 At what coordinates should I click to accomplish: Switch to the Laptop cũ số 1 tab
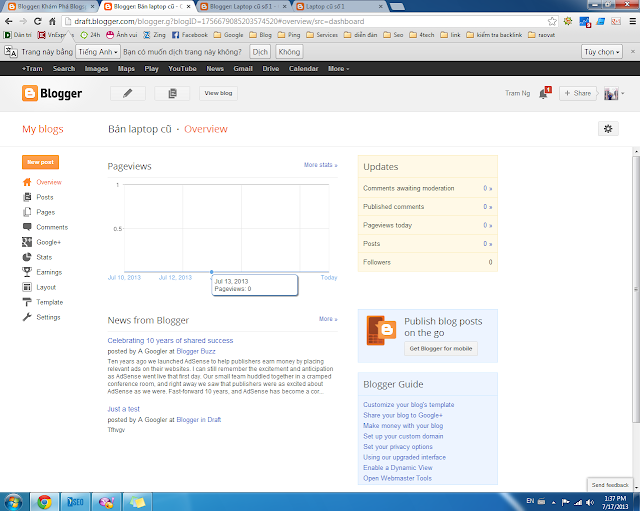click(x=339, y=7)
